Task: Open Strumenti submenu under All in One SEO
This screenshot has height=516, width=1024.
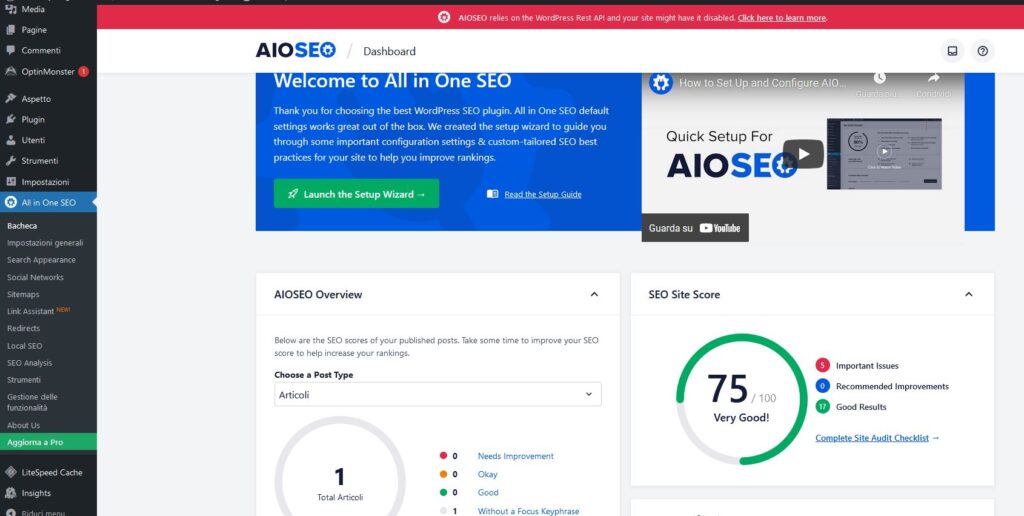Action: coord(24,380)
